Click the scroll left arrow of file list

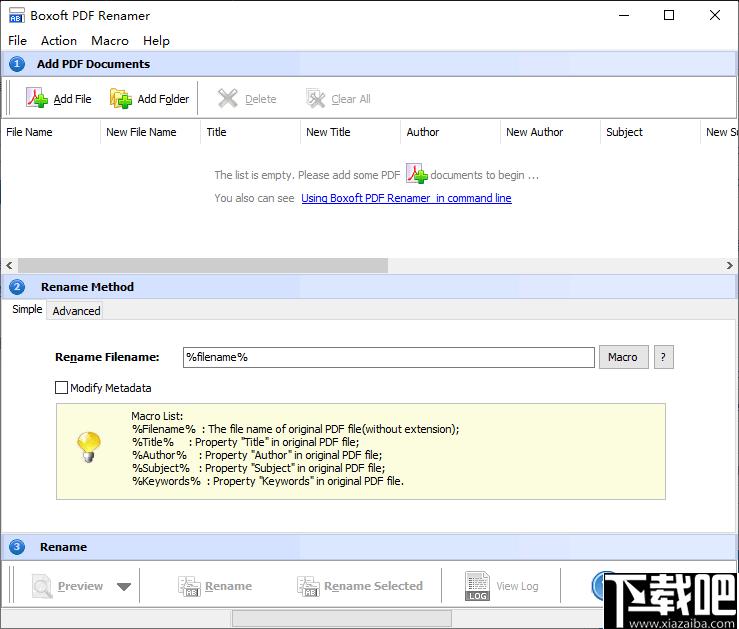[x=9, y=265]
